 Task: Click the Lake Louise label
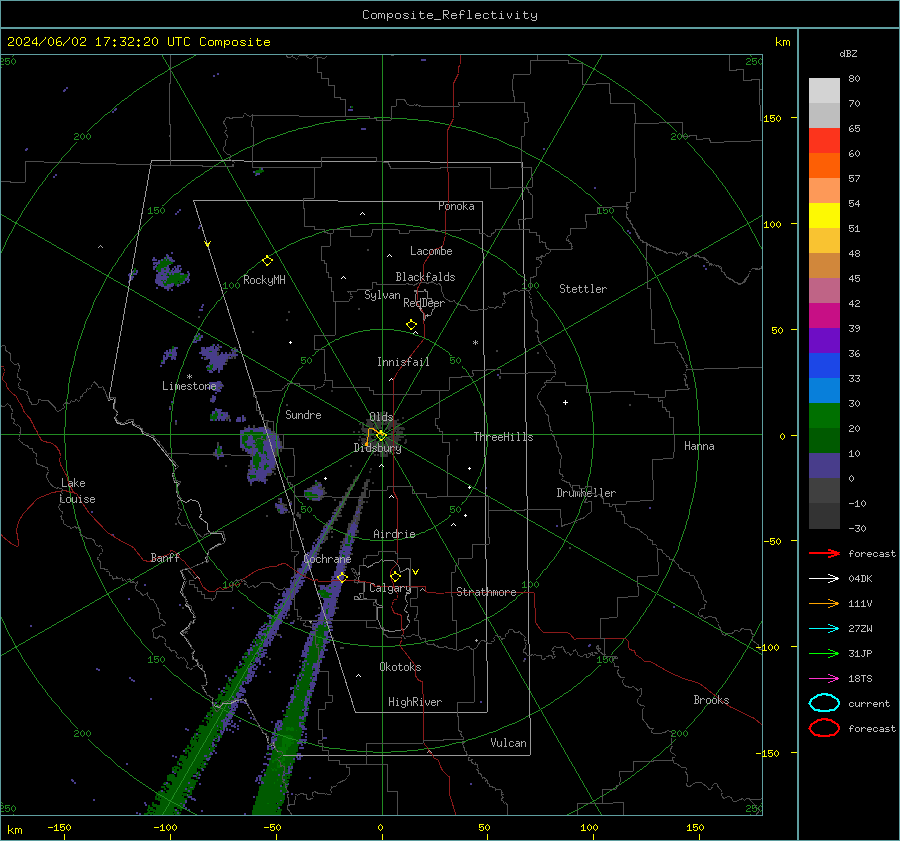[77, 491]
